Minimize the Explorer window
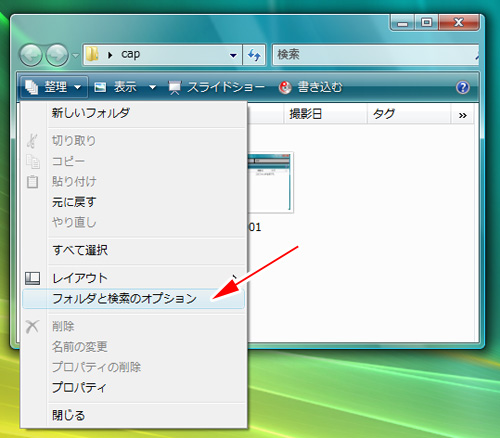 click(x=402, y=23)
